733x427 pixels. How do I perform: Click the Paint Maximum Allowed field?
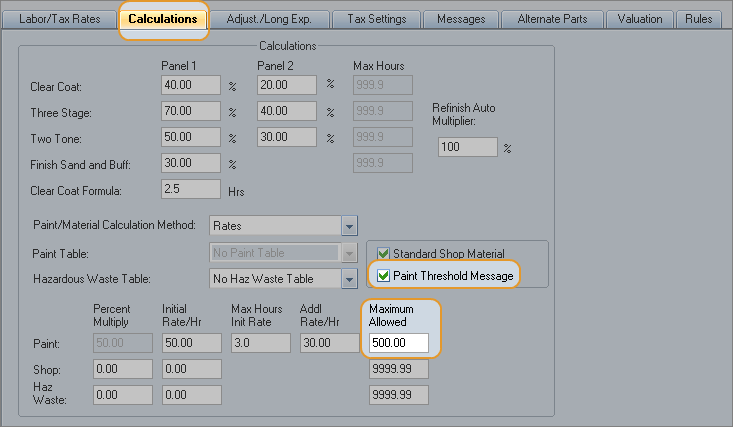[398, 343]
